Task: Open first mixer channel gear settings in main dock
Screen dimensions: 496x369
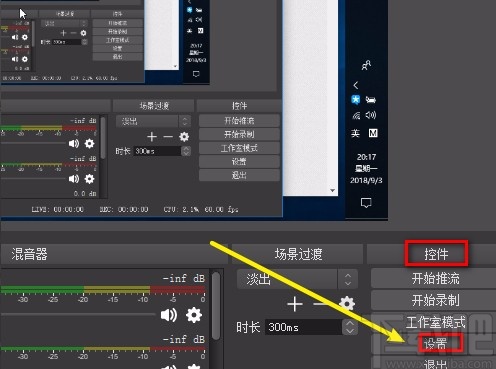Action: click(194, 315)
